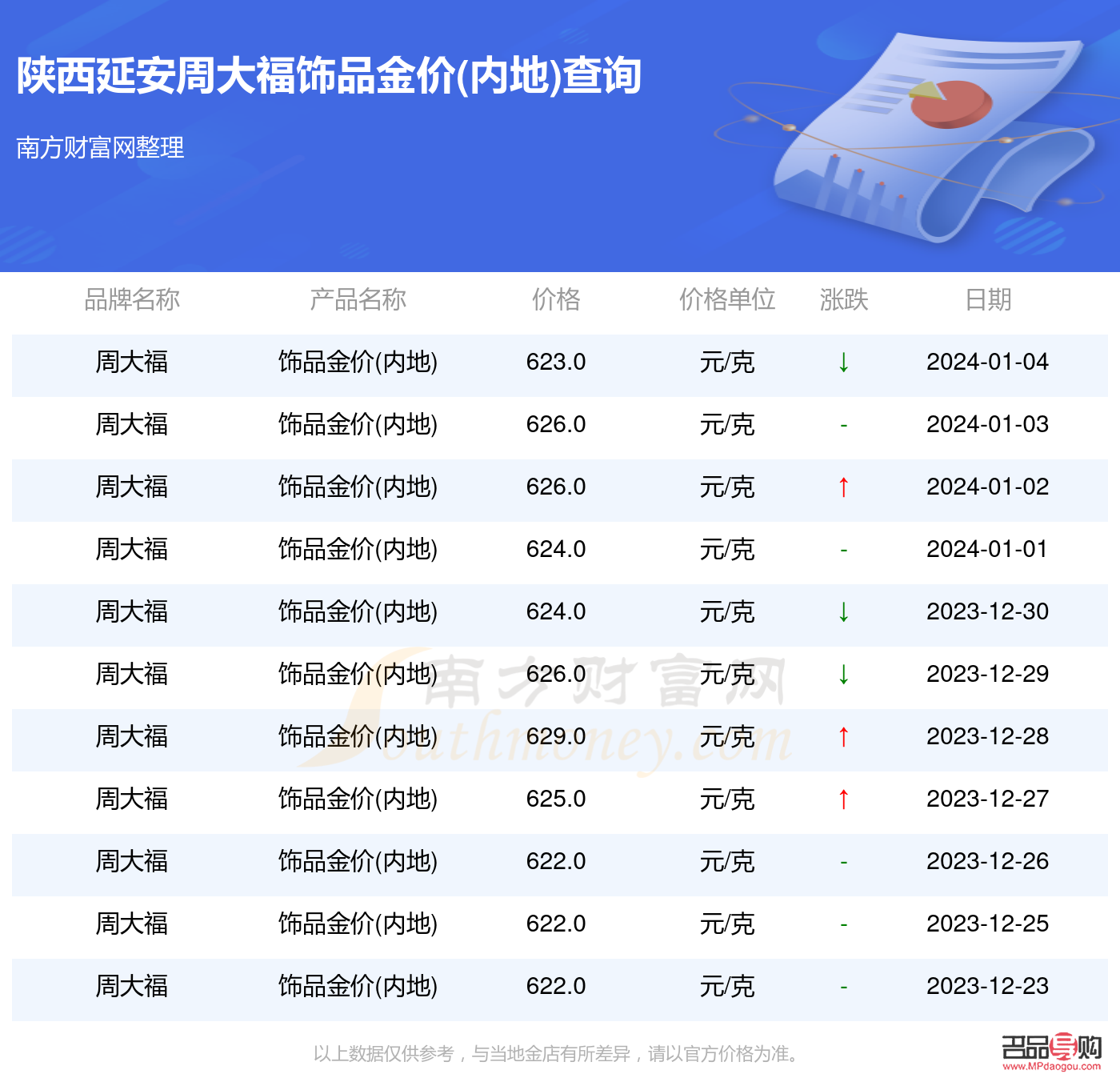Click the 价格 column header
This screenshot has width=1120, height=1090.
click(556, 299)
